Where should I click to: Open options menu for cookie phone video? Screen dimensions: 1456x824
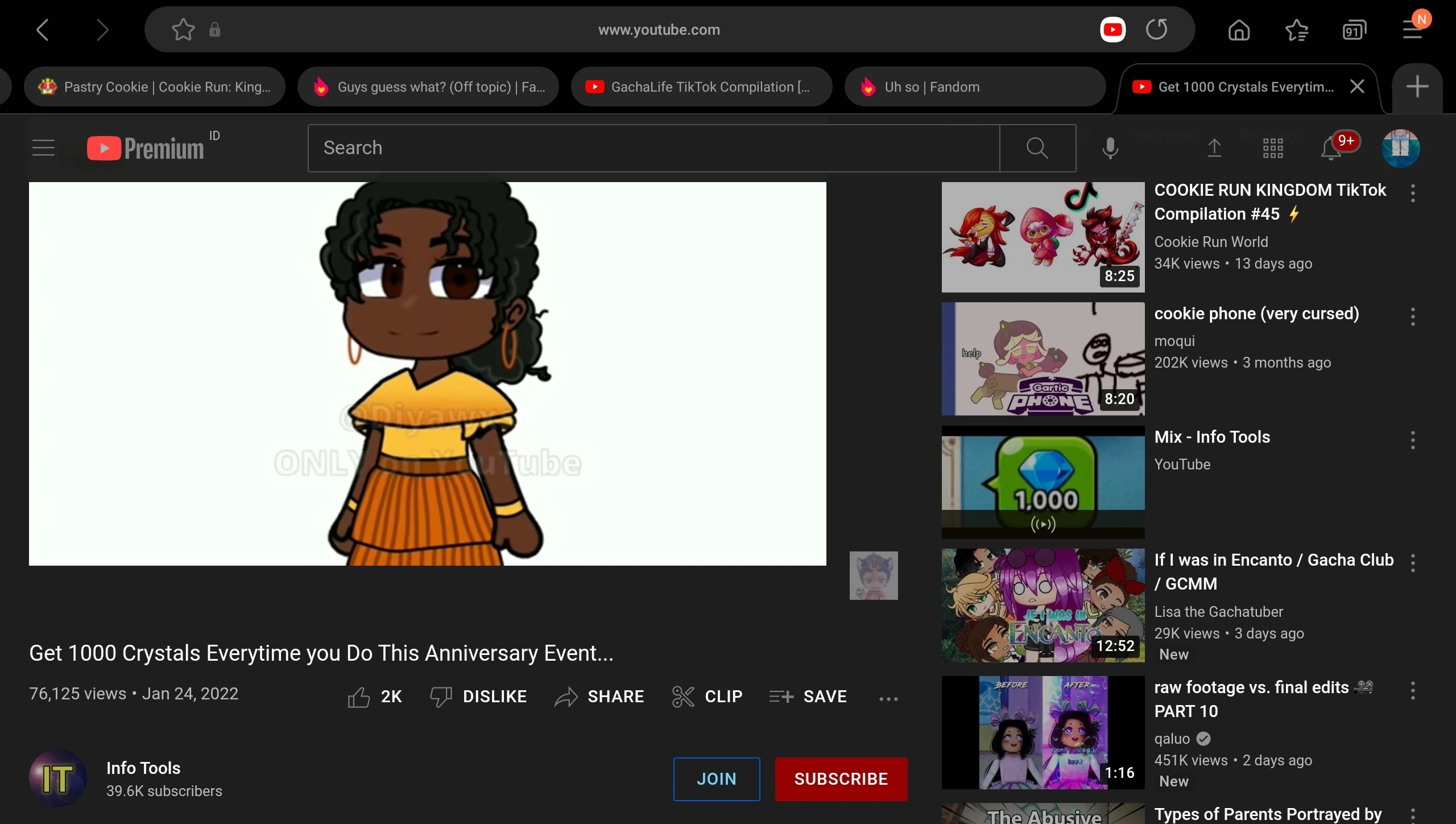coord(1413,316)
